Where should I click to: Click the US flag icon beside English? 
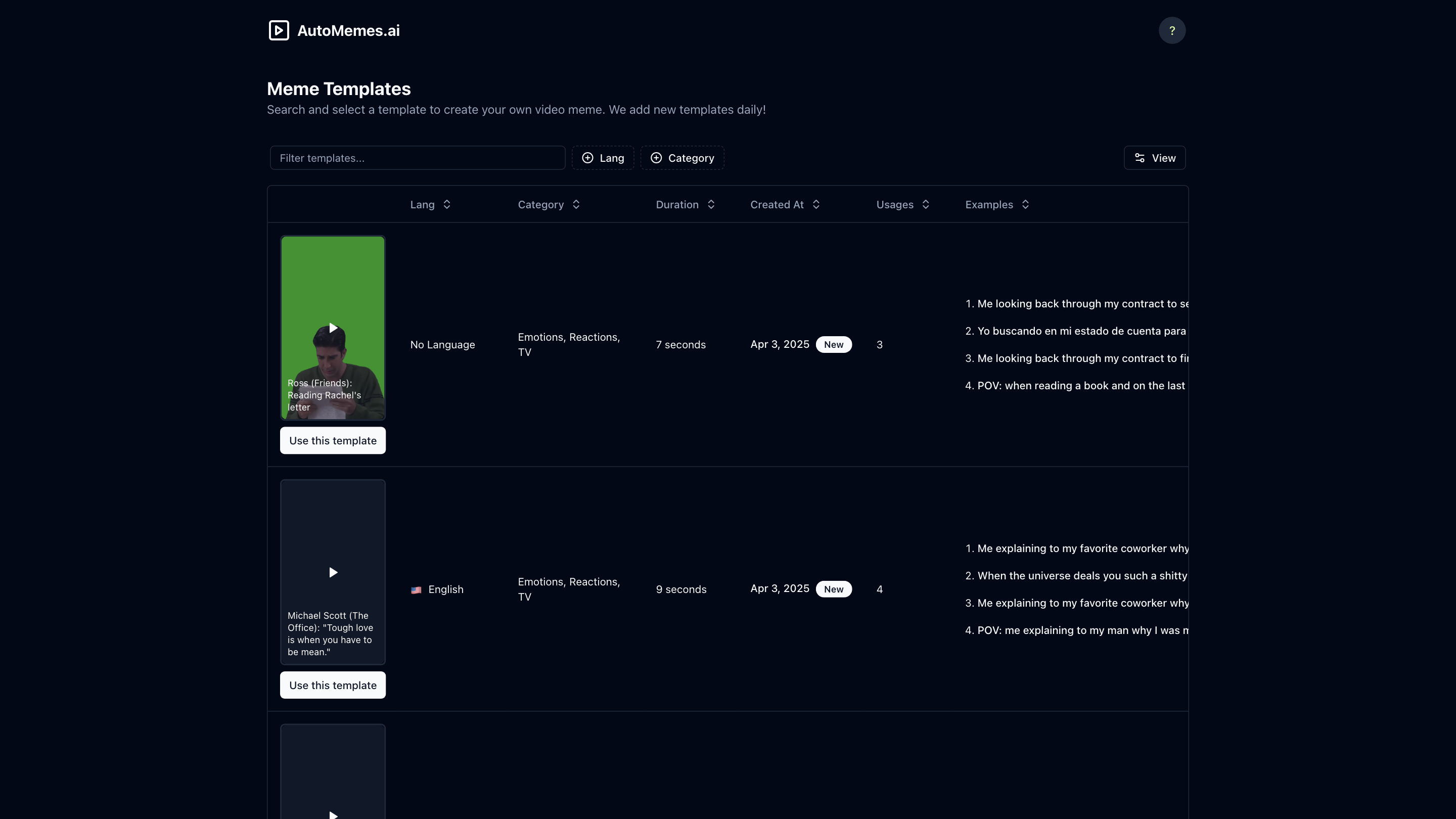[x=416, y=589]
